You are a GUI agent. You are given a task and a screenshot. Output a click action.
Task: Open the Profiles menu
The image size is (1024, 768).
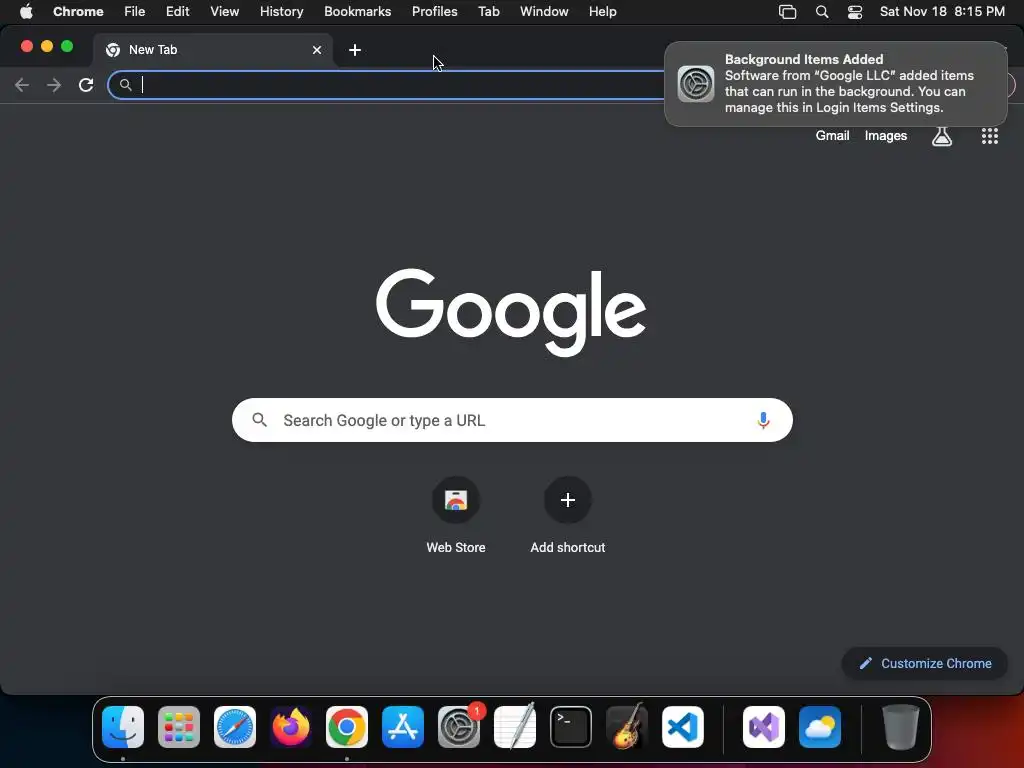pos(434,11)
